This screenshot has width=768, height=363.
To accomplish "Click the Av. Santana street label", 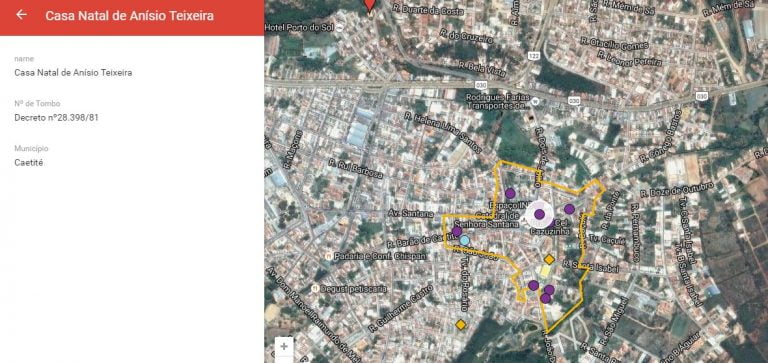I will [x=410, y=214].
